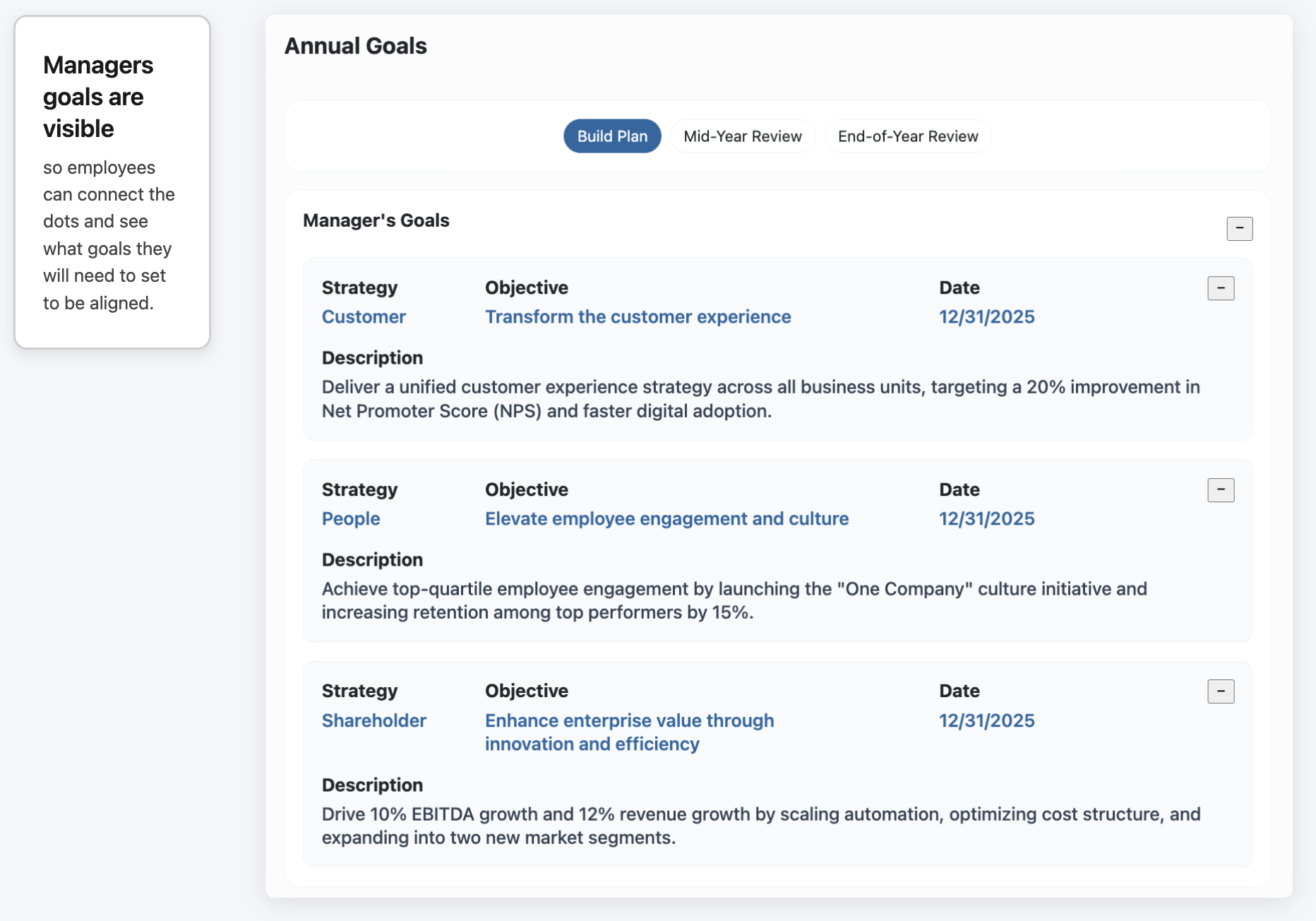The height and width of the screenshot is (921, 1316).
Task: Collapse the Customer strategy goal card
Action: click(x=1221, y=288)
